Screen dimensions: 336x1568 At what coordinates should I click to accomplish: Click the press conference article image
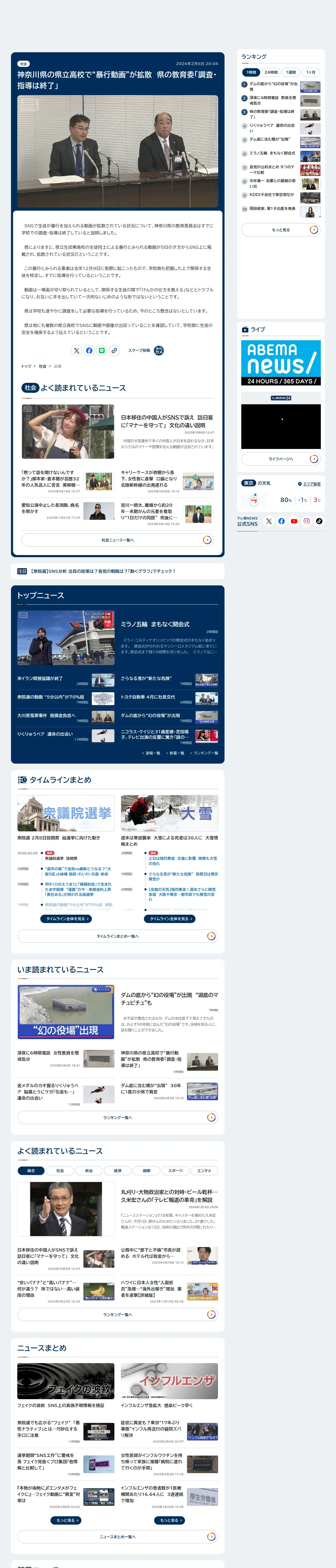coord(118,151)
